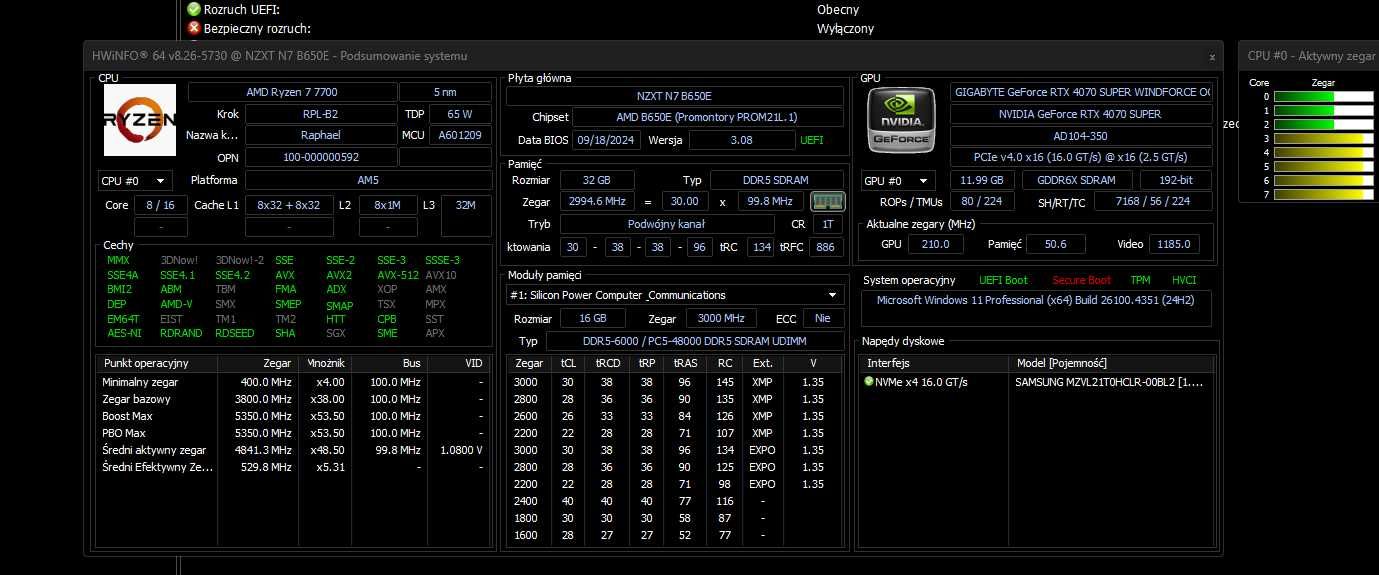This screenshot has width=1379, height=575.
Task: Click the Core 0 clock bar
Action: coord(1324,97)
